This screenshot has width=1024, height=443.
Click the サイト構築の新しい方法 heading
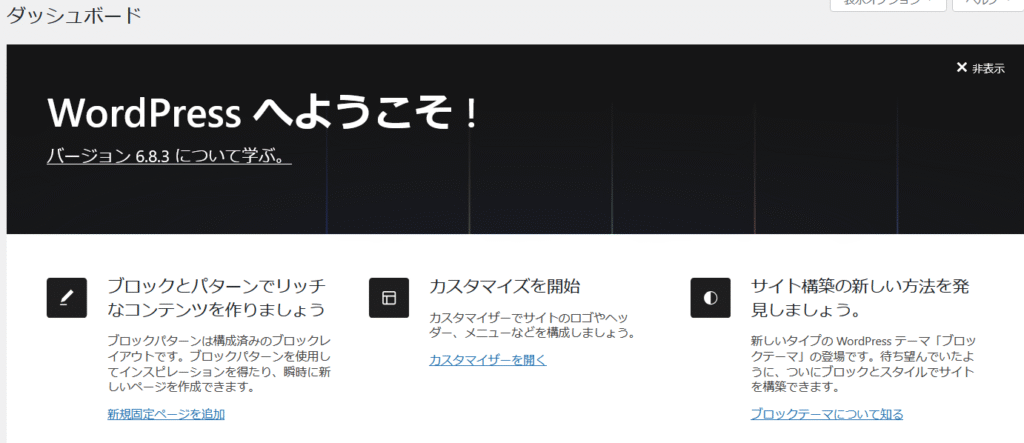tap(860, 297)
